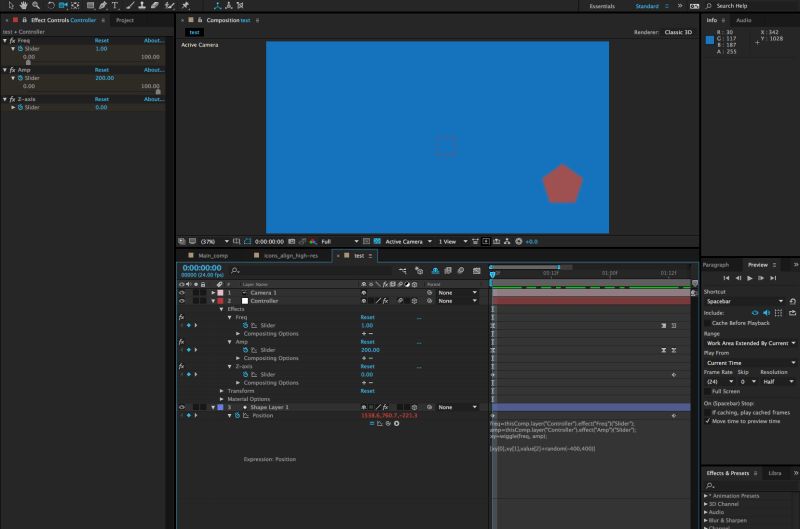Reset Preview shortcut settings icon
800x529 pixels.
tap(792, 301)
